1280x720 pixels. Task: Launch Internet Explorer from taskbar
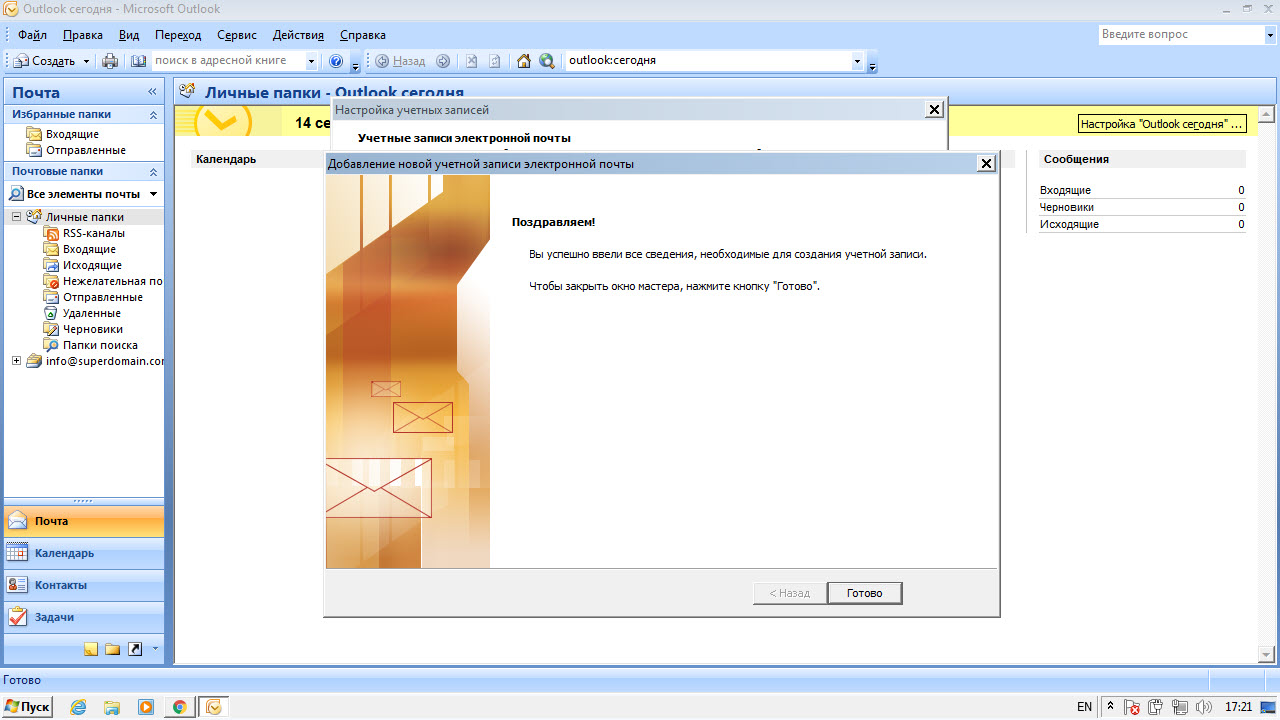(x=78, y=707)
